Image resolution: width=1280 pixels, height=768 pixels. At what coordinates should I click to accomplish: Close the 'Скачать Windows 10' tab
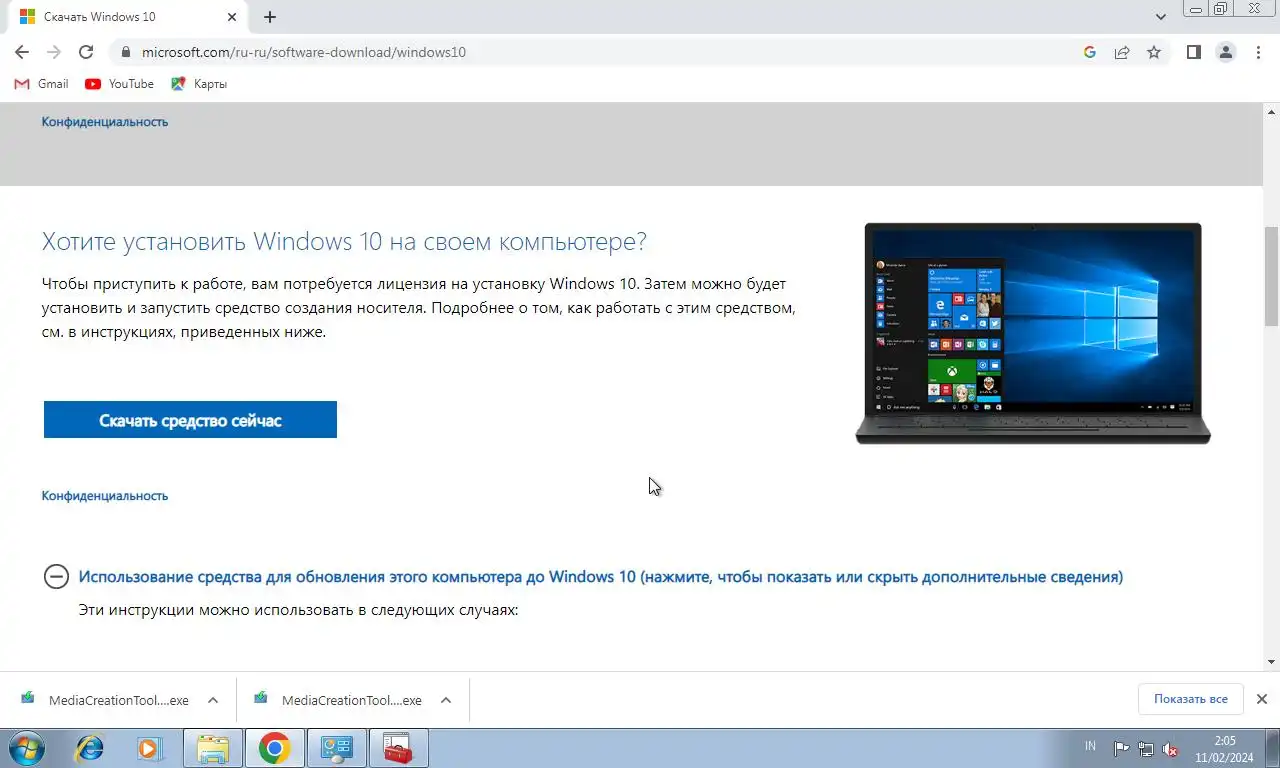tap(232, 17)
